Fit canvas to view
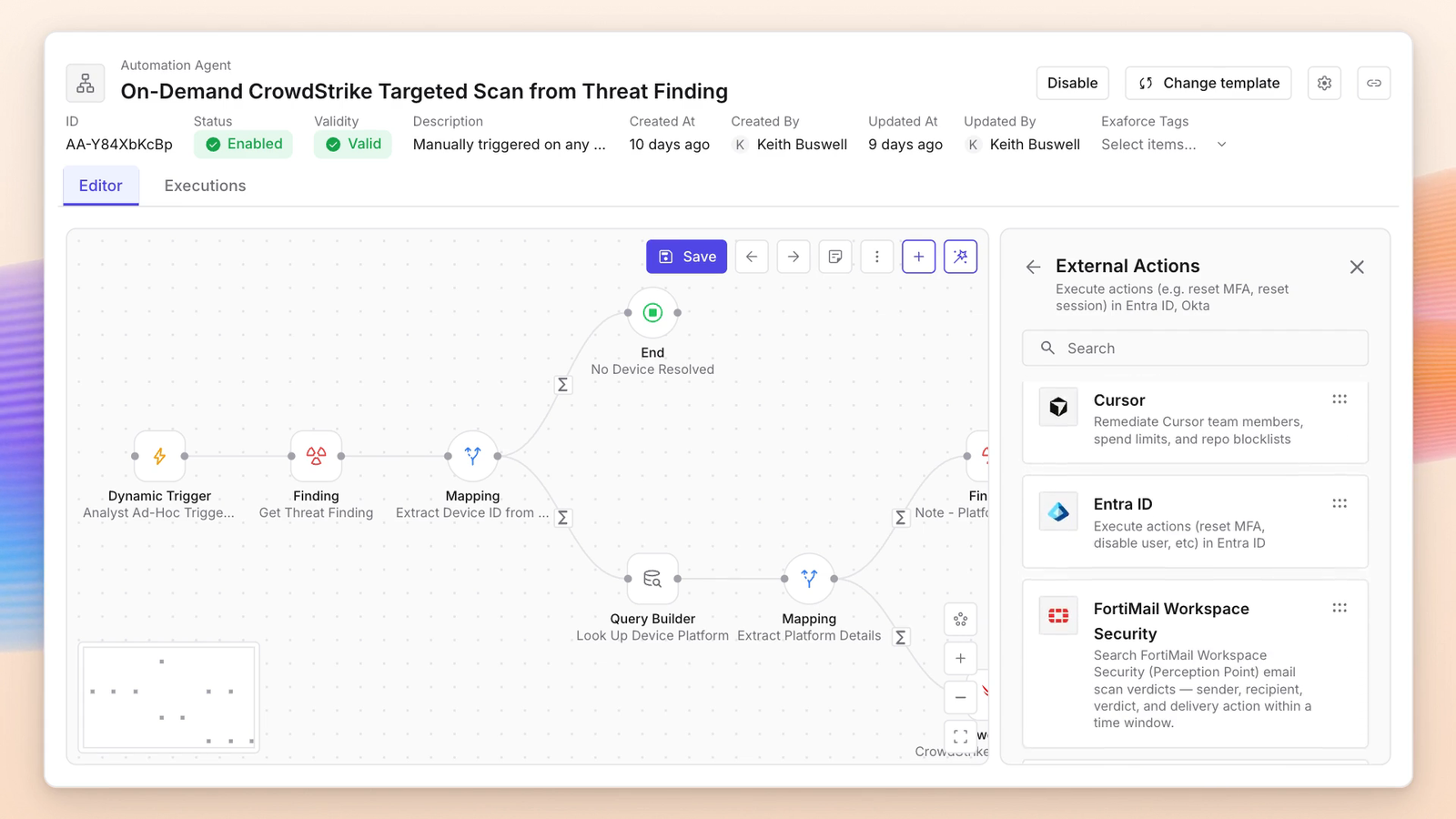The height and width of the screenshot is (819, 1456). 960,737
